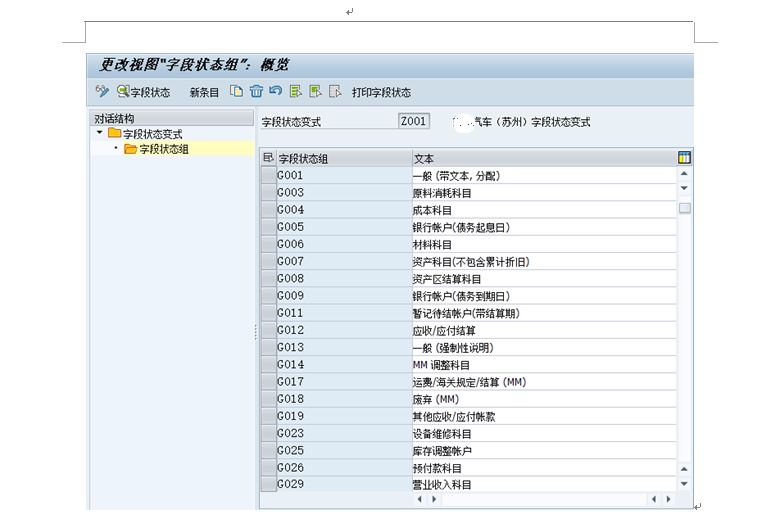The image size is (783, 516).
Task: Click text cell 其他应收/应付帐款
Action: tap(544, 417)
